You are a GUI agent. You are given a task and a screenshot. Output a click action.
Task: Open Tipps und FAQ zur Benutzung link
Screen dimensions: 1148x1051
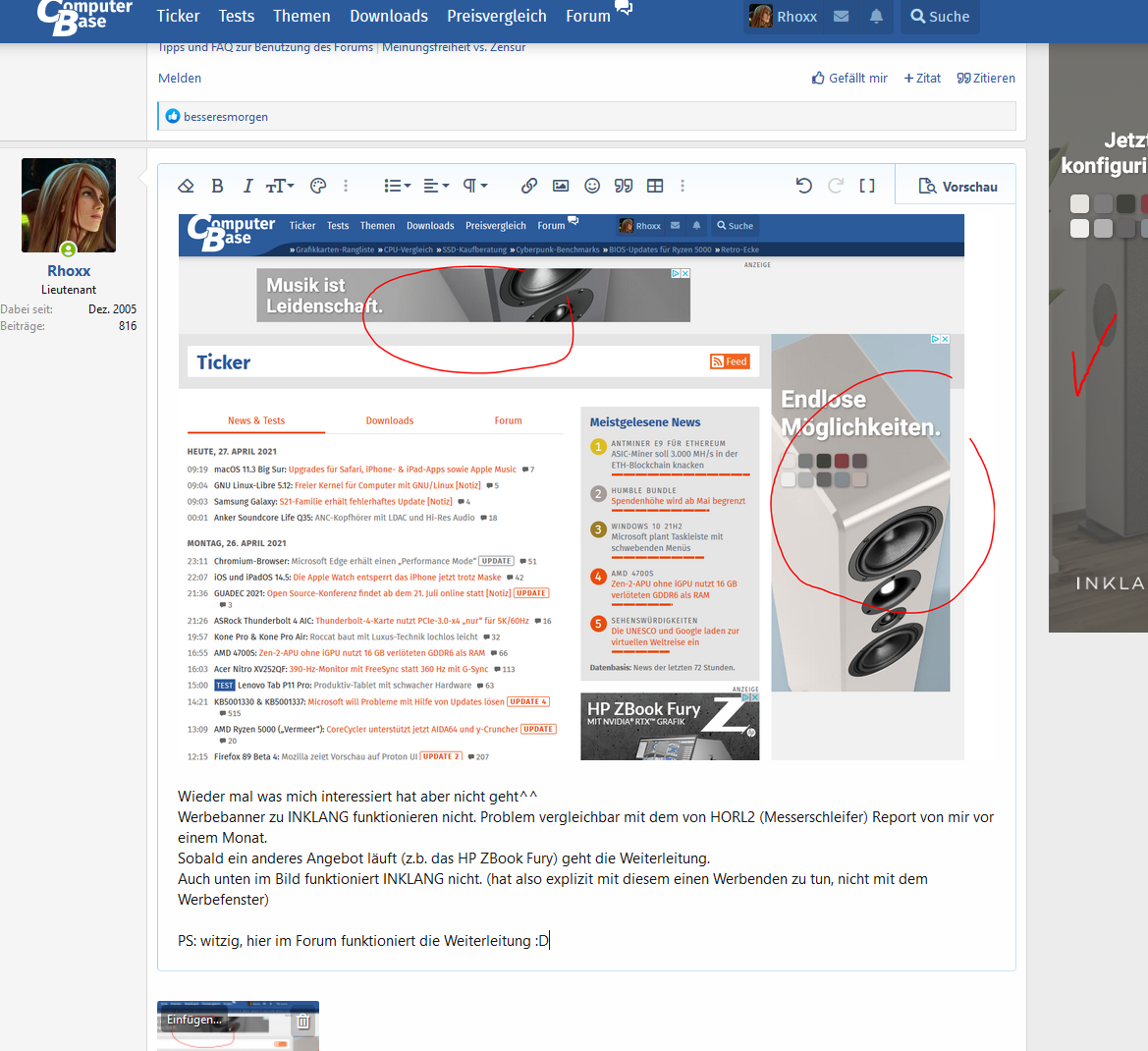(x=266, y=47)
